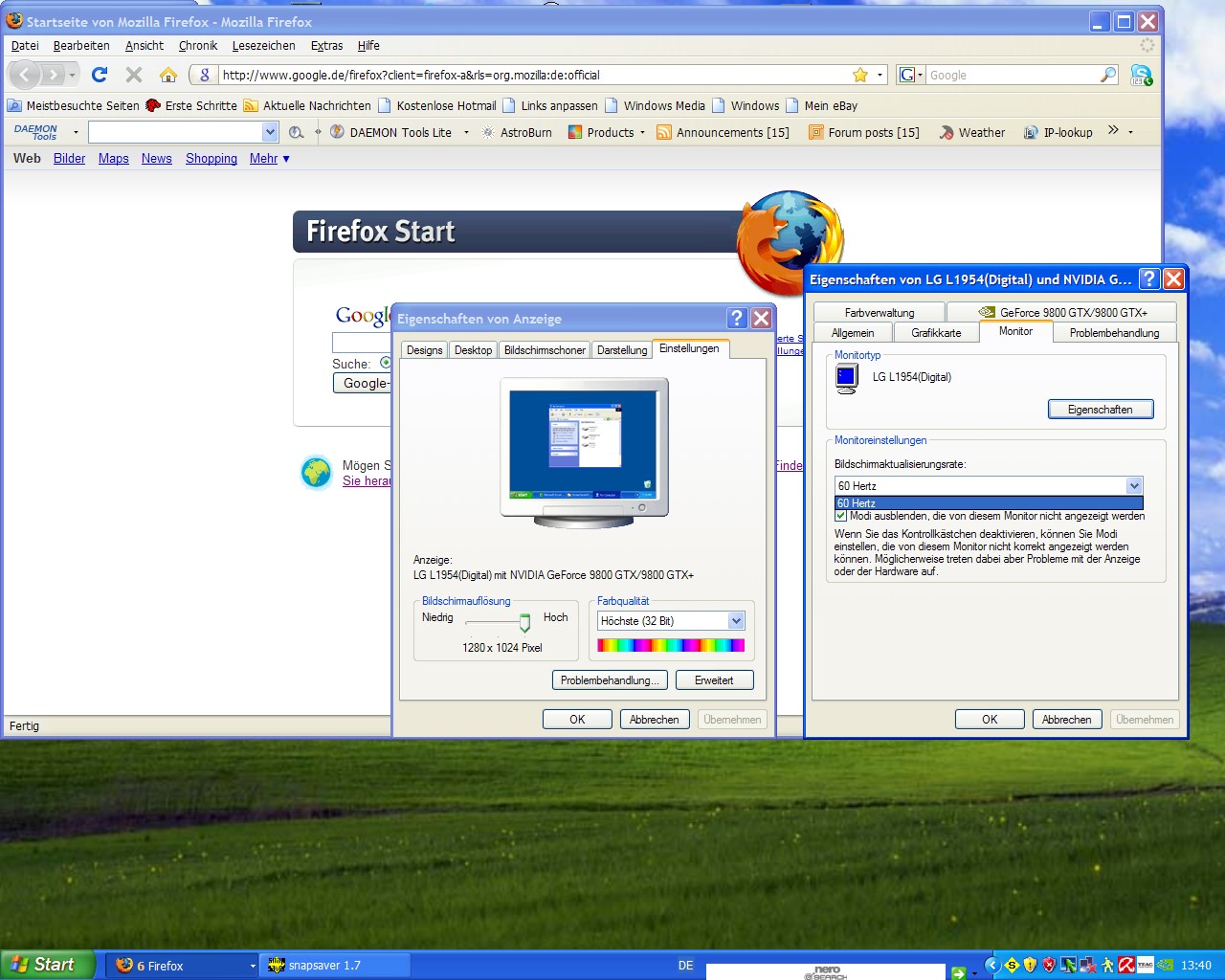Open the search engine selector dropdown
Screen dimensions: 1225x980
click(x=911, y=75)
